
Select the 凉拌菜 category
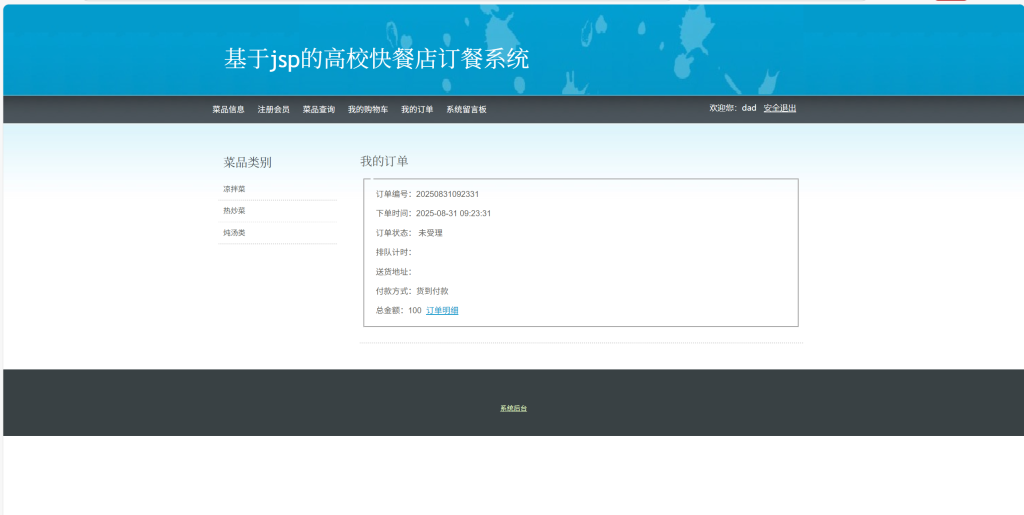tap(234, 189)
